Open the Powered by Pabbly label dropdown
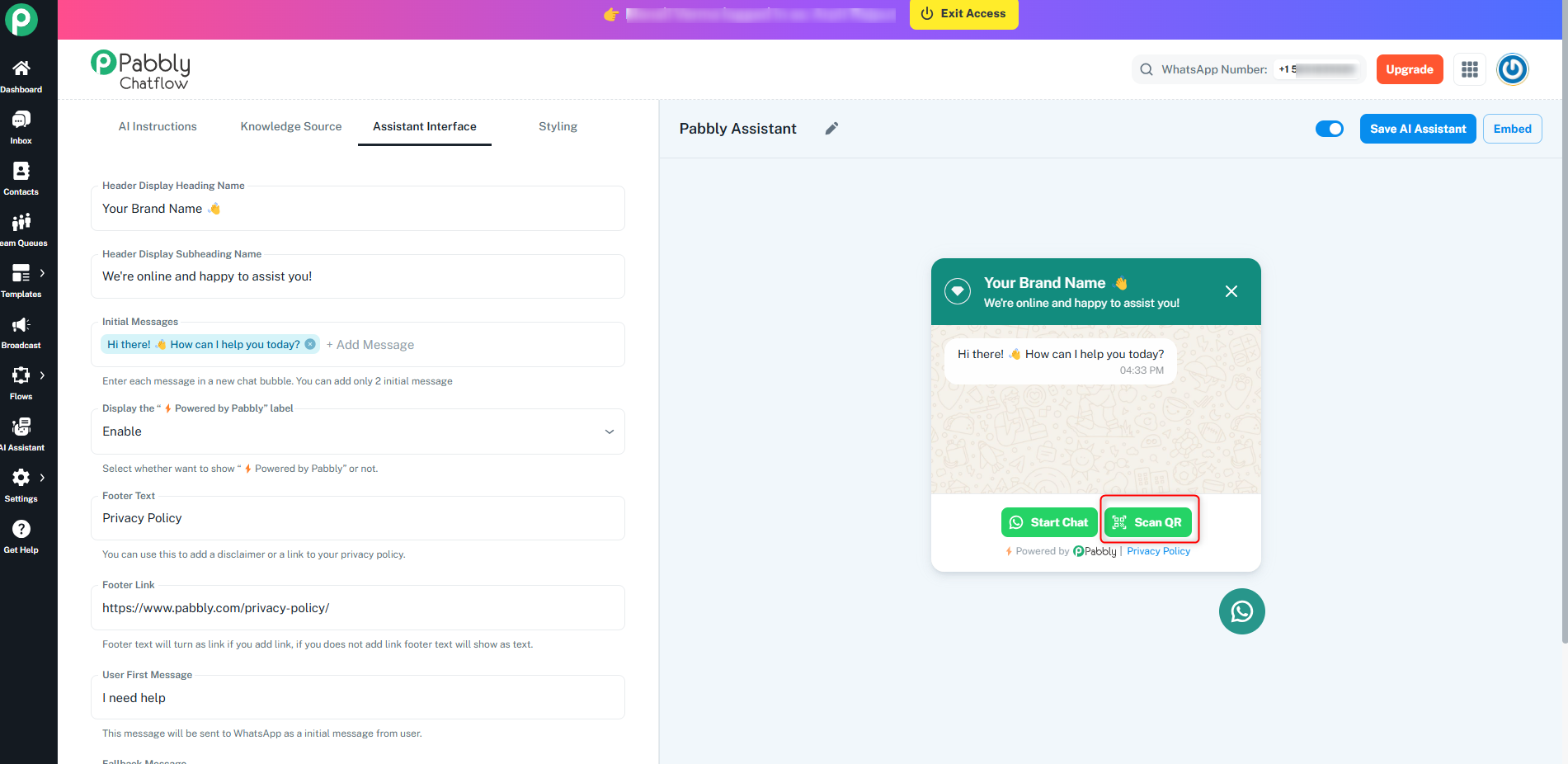The width and height of the screenshot is (1568, 764). 357,432
